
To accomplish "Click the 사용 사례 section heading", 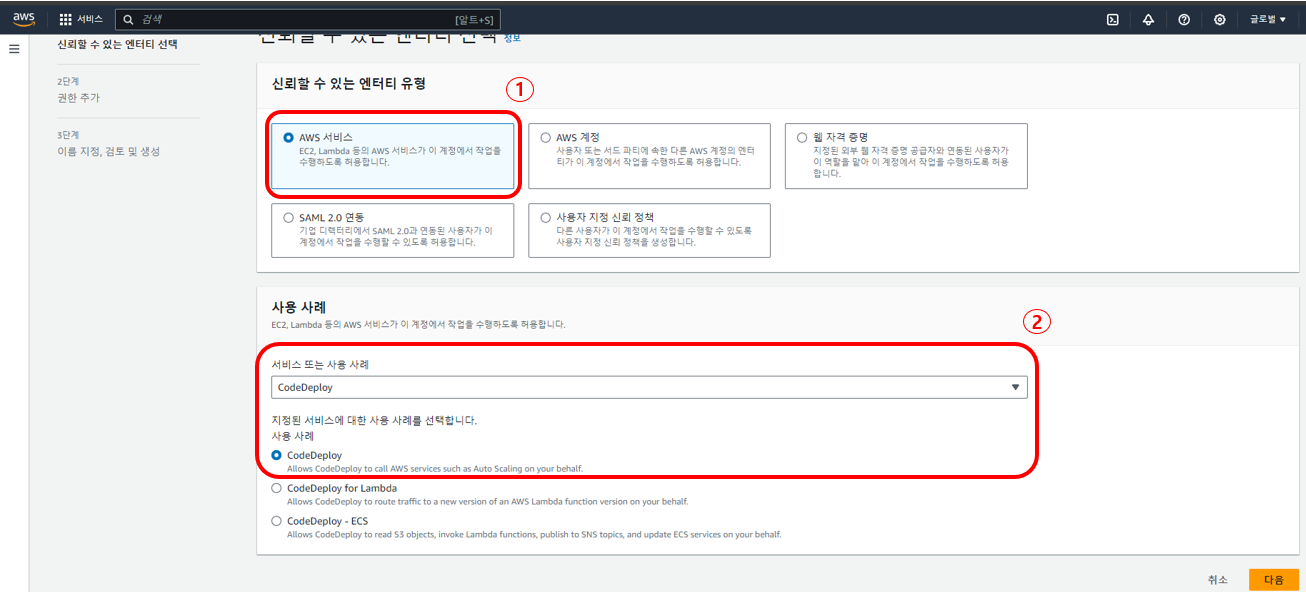I will (299, 307).
